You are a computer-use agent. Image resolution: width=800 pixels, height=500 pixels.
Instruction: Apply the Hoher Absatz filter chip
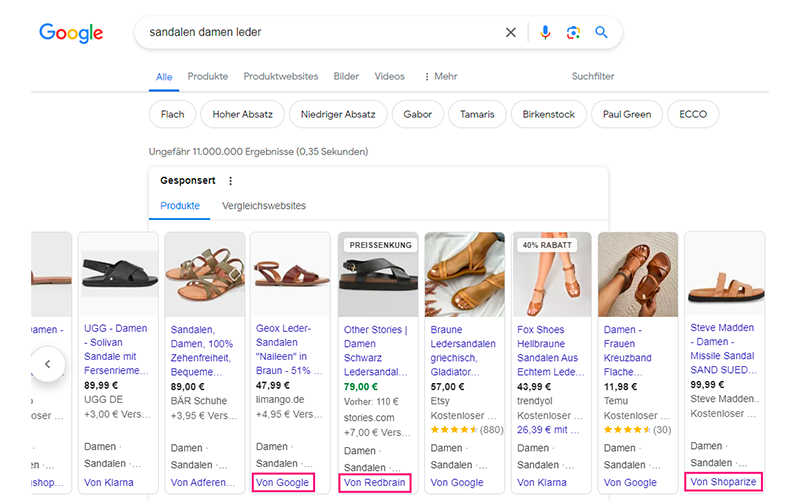click(242, 114)
